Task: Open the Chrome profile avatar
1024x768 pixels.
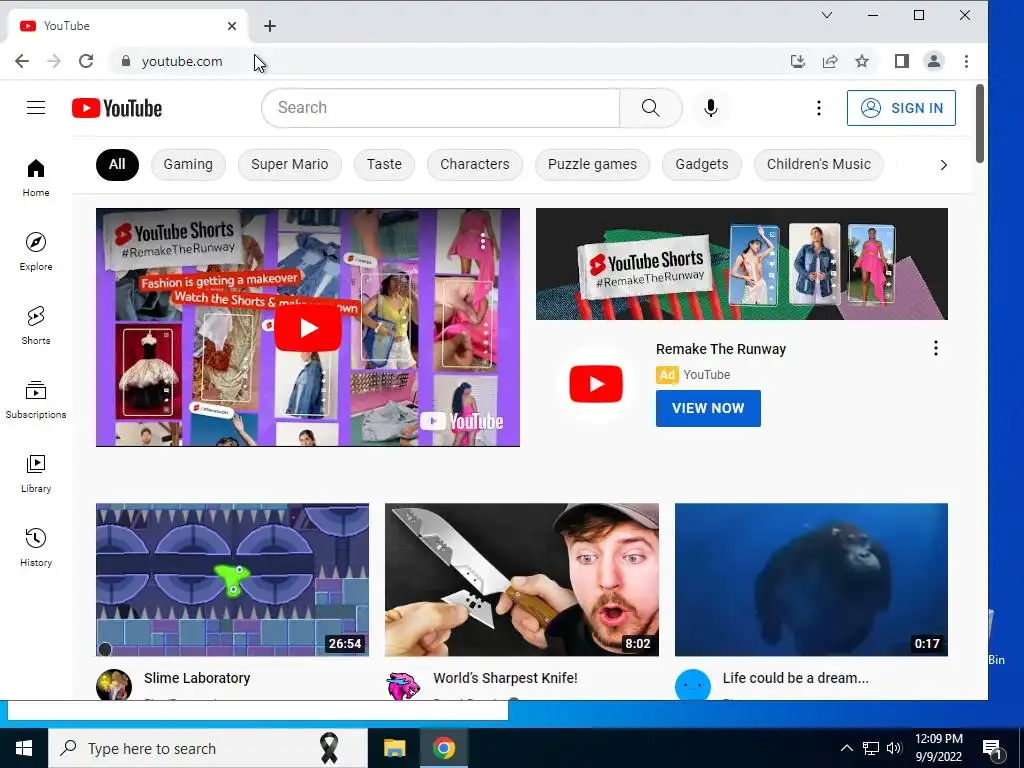Action: pos(934,61)
